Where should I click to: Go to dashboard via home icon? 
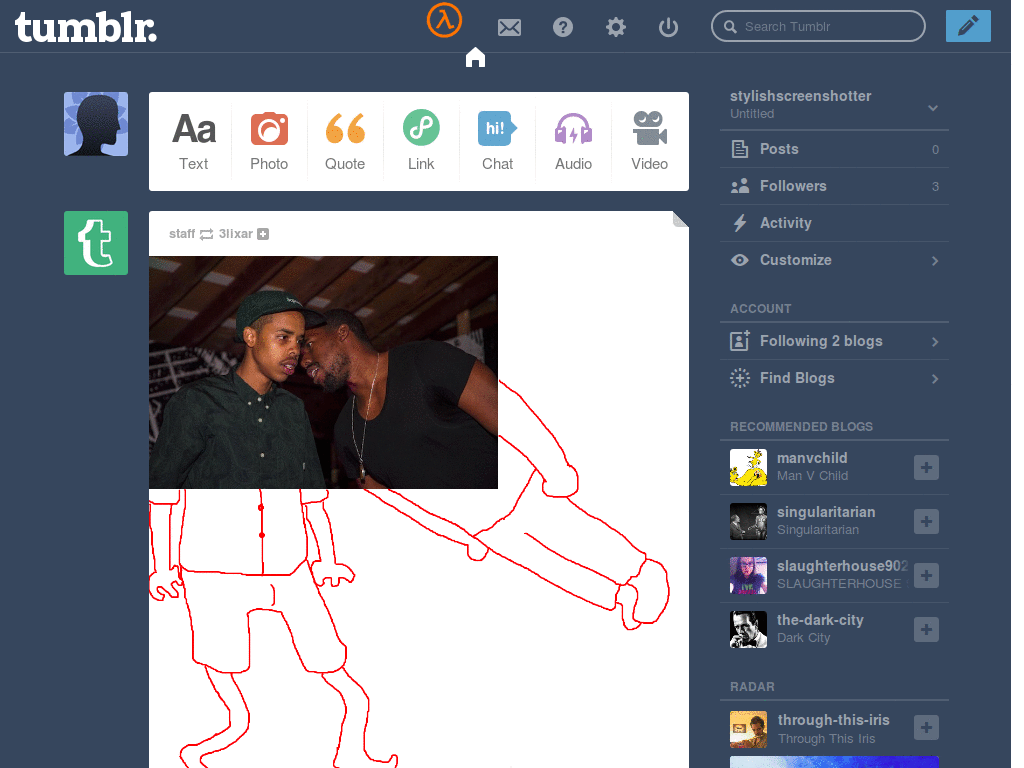pyautogui.click(x=475, y=57)
